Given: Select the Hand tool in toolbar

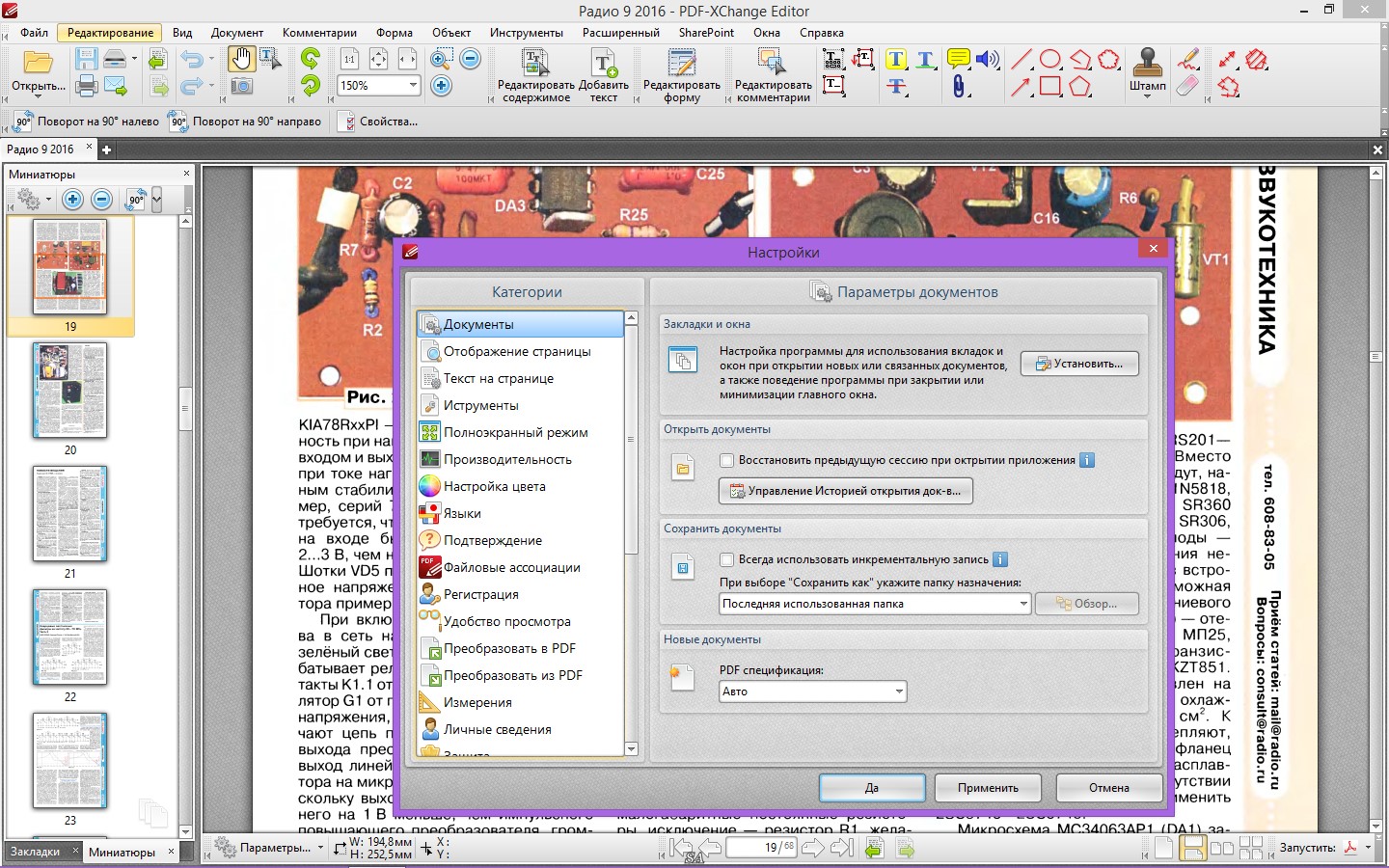Looking at the screenshot, I should (240, 59).
